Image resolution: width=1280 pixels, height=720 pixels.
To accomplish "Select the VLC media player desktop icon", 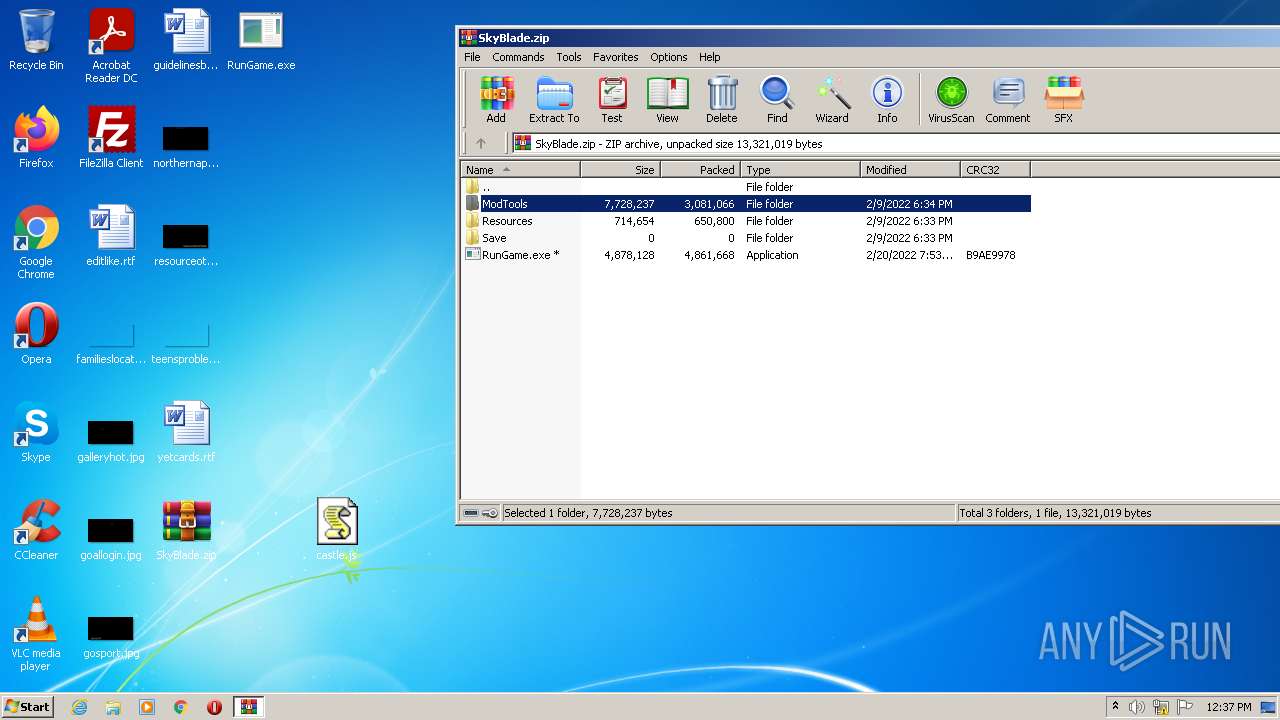I will (36, 634).
